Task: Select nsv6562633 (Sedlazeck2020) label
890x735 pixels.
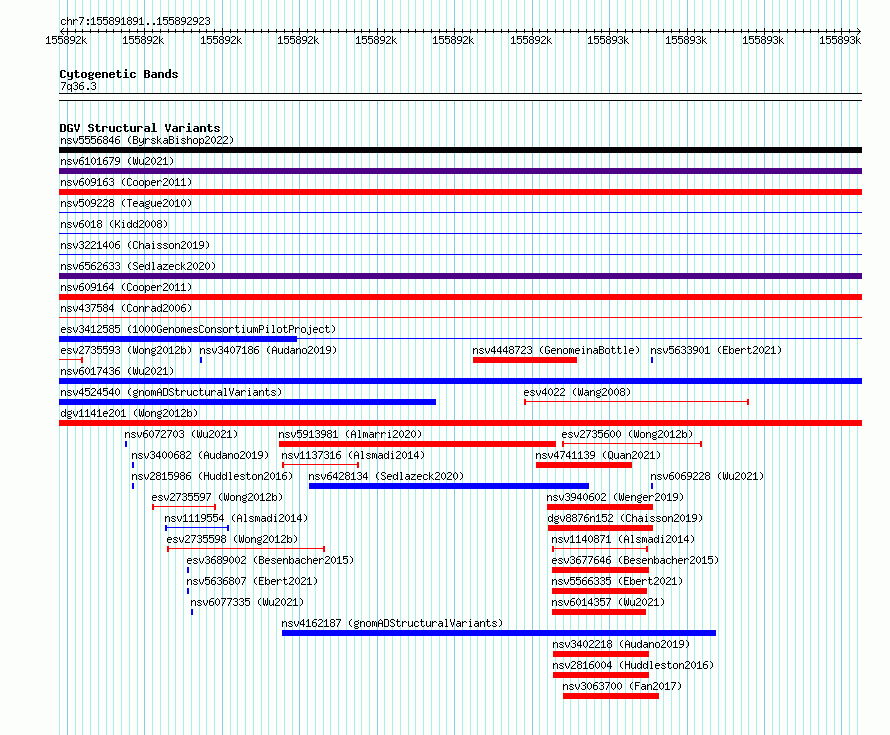Action: tap(138, 266)
